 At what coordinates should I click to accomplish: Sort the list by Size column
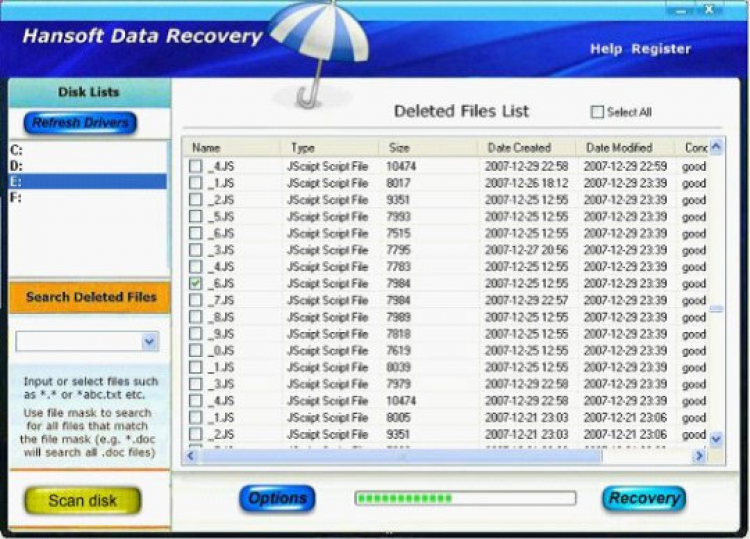pyautogui.click(x=429, y=148)
